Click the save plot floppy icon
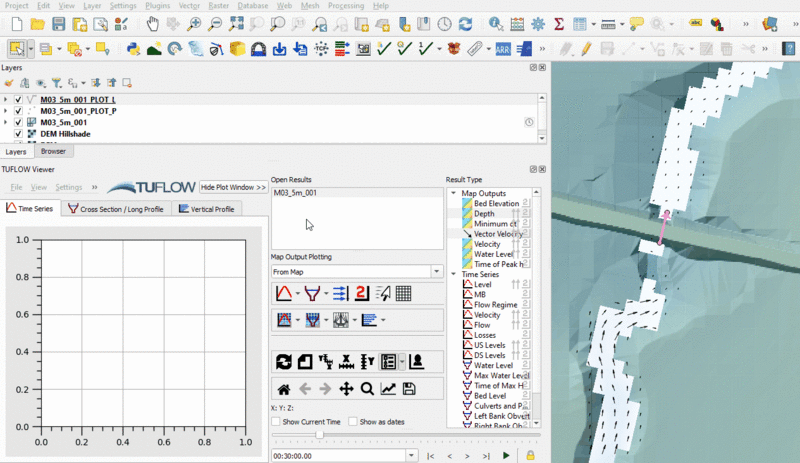The height and width of the screenshot is (463, 800). pyautogui.click(x=409, y=389)
